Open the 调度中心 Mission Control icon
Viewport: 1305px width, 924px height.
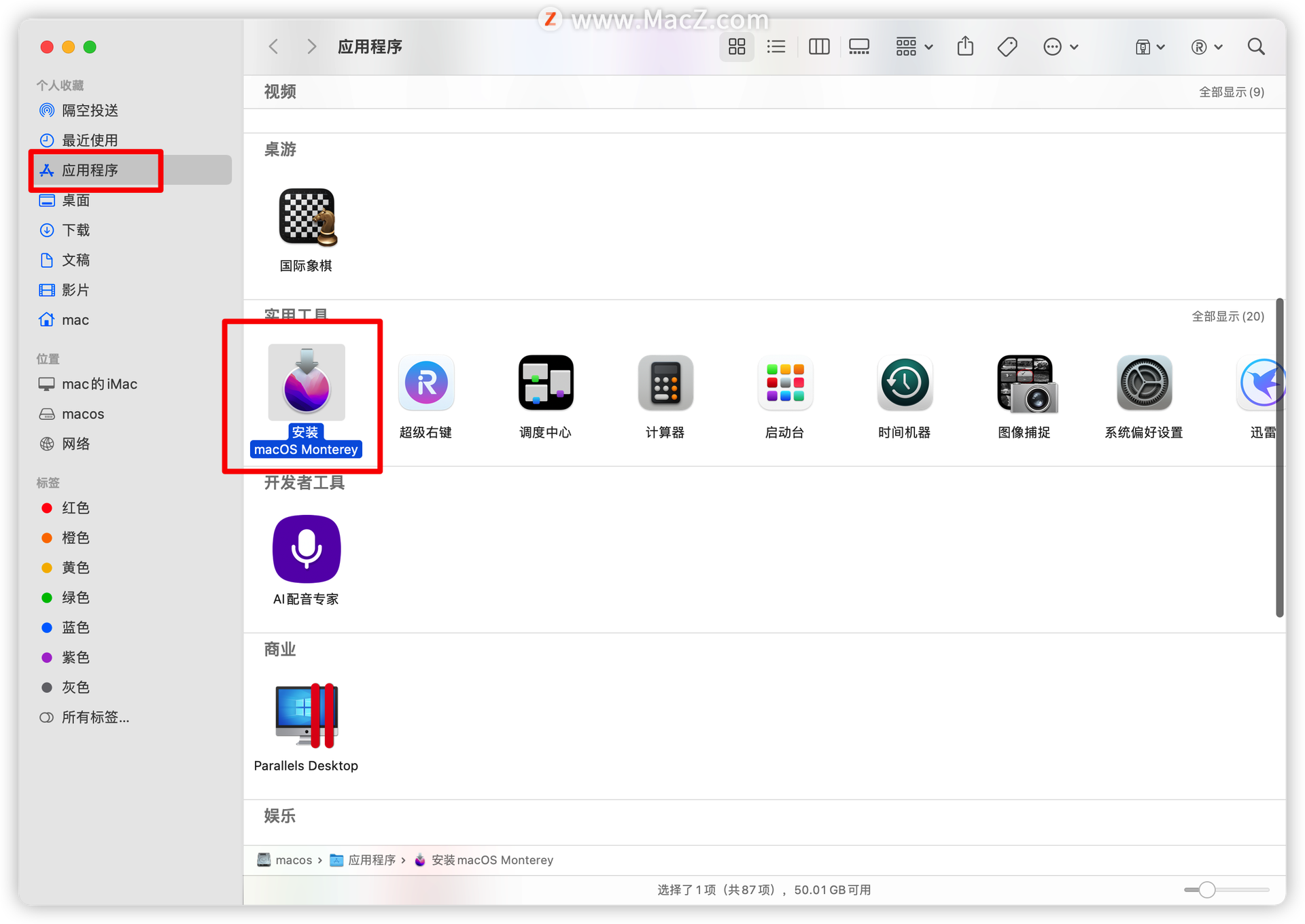546,383
